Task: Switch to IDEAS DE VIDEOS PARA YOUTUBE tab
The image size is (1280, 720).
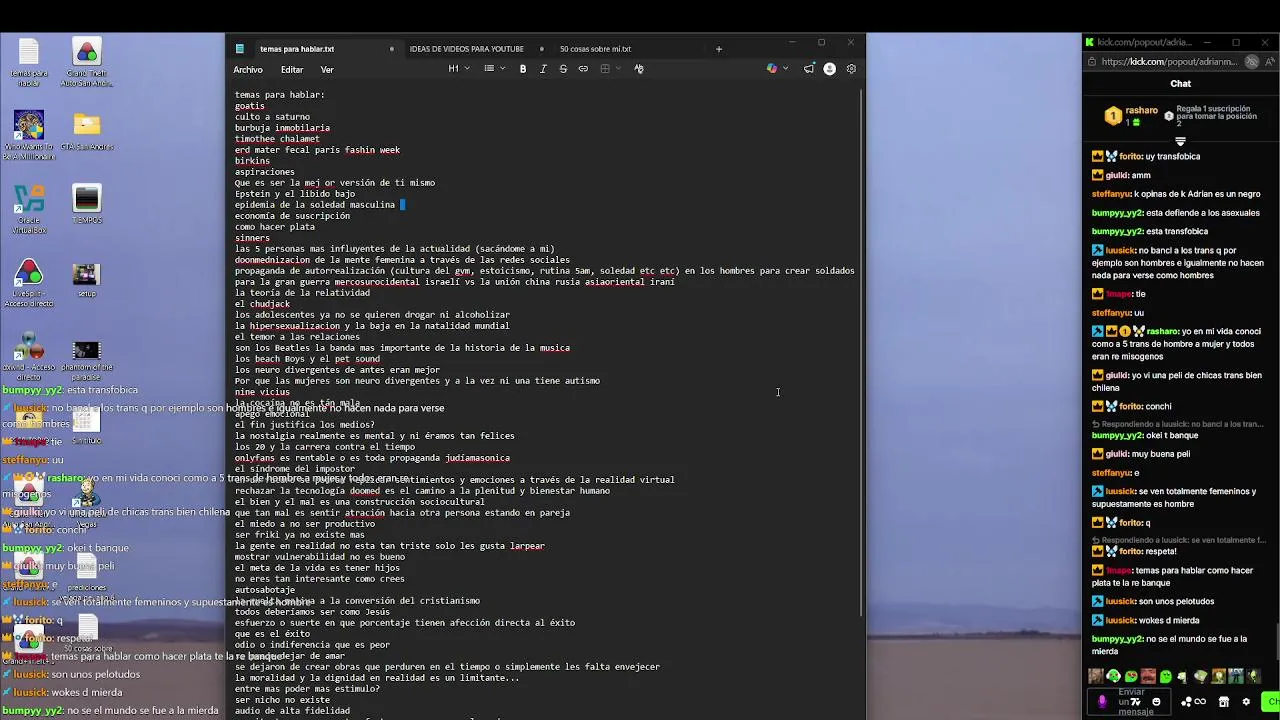Action: [x=466, y=49]
